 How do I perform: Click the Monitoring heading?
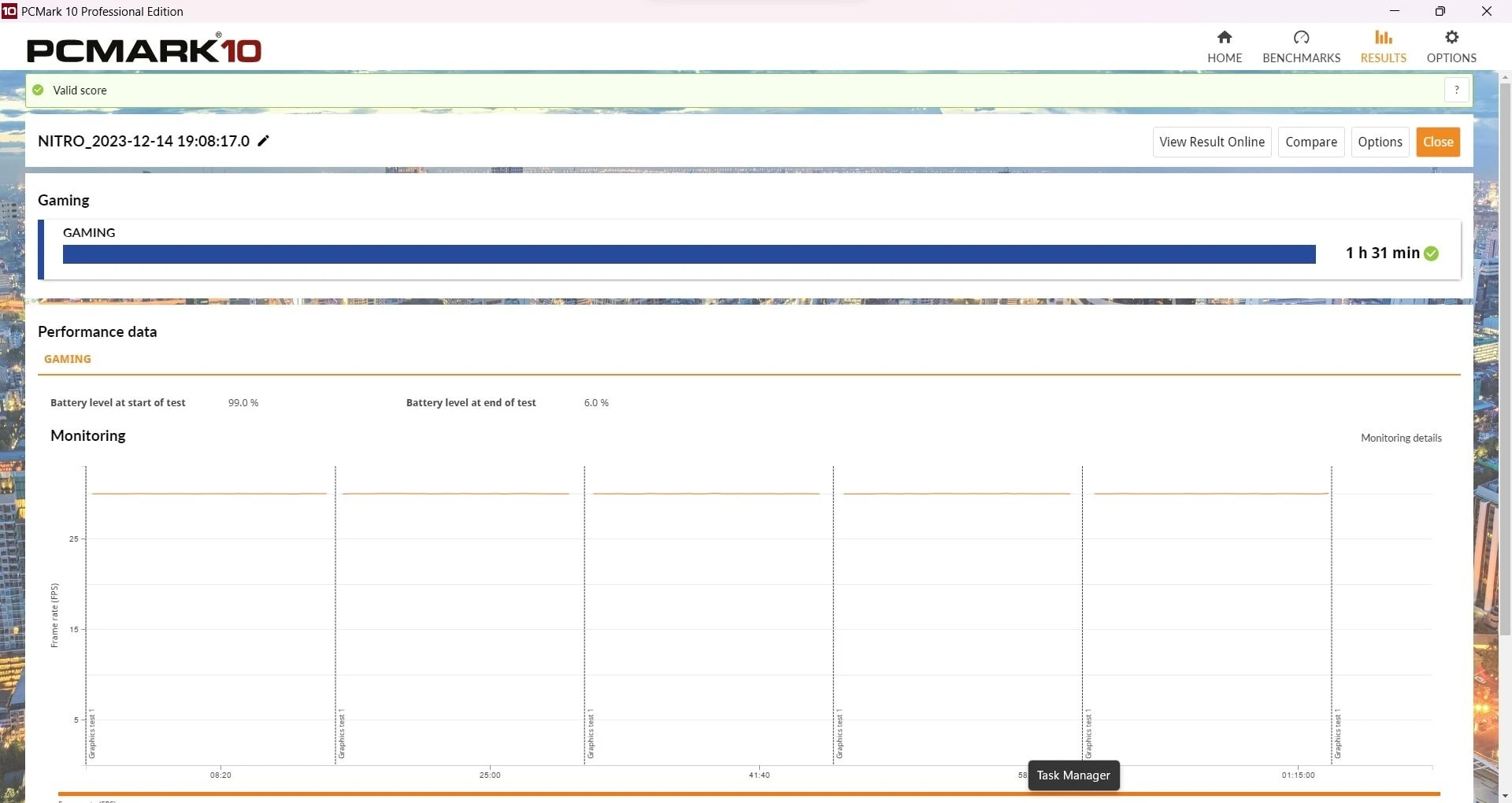tap(88, 435)
